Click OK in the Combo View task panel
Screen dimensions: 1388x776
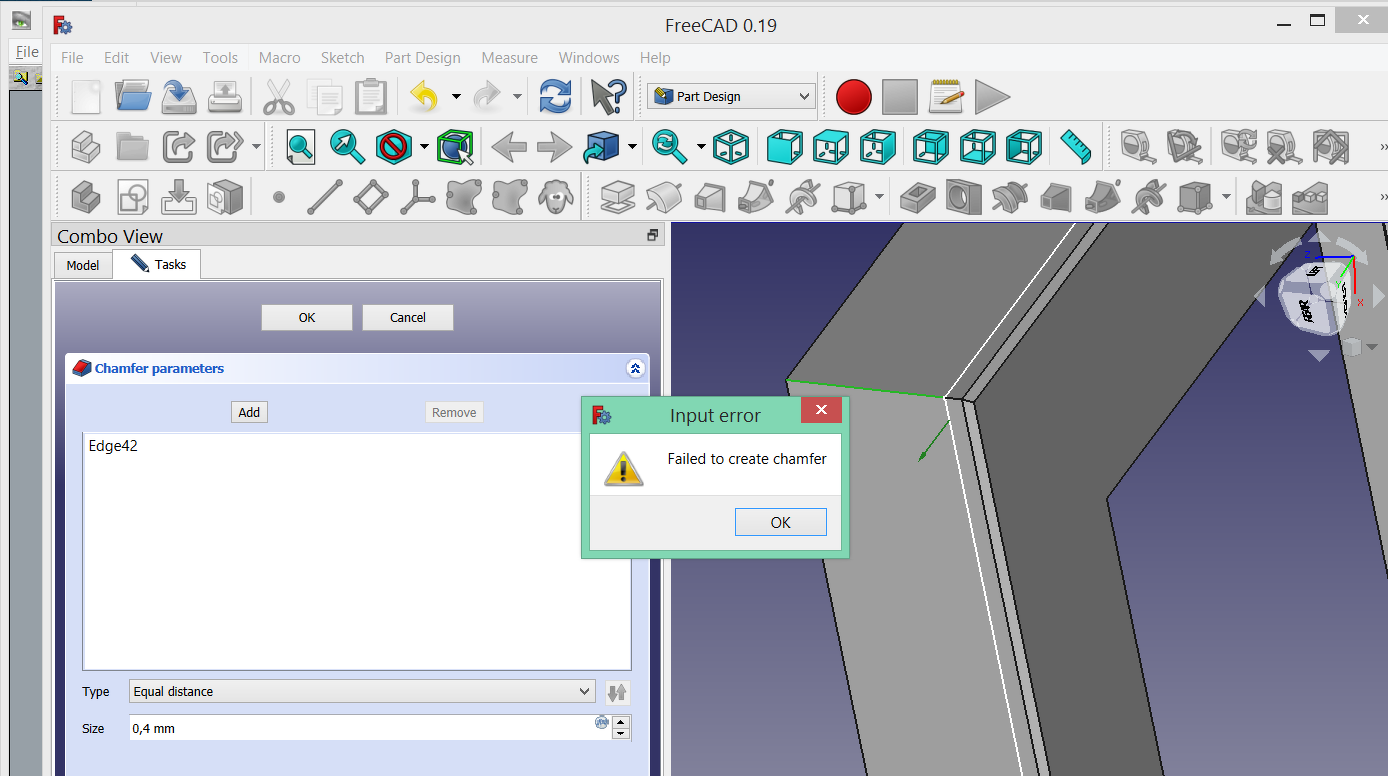coord(307,317)
